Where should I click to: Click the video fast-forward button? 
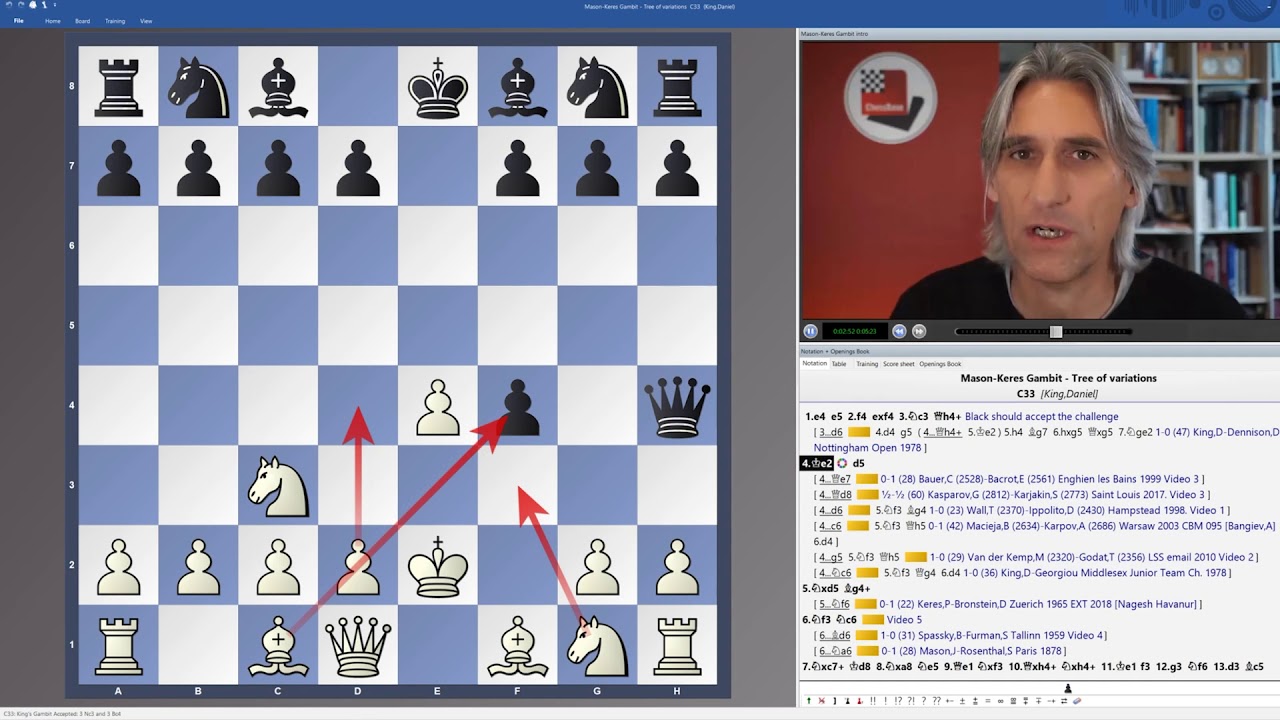pos(919,331)
